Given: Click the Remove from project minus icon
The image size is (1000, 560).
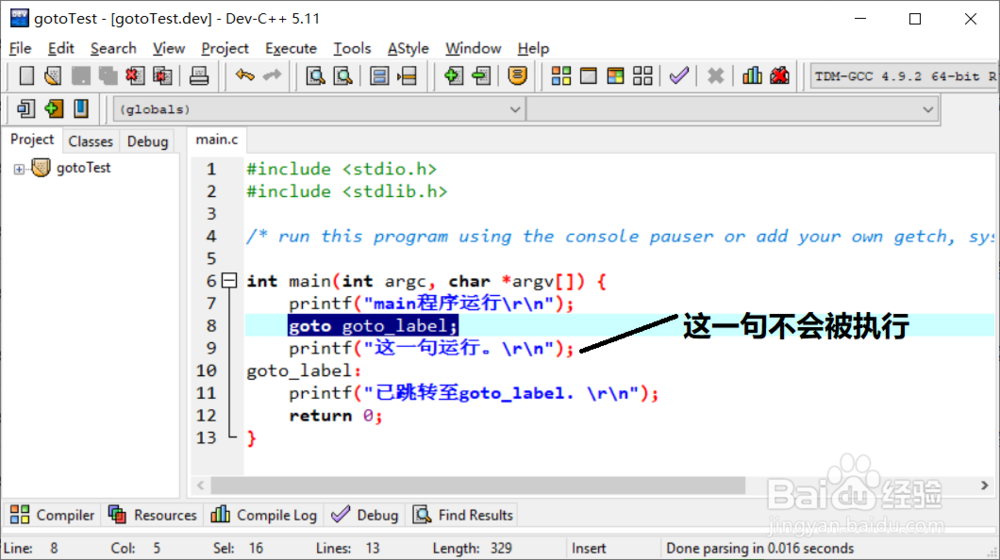Looking at the screenshot, I should (481, 76).
